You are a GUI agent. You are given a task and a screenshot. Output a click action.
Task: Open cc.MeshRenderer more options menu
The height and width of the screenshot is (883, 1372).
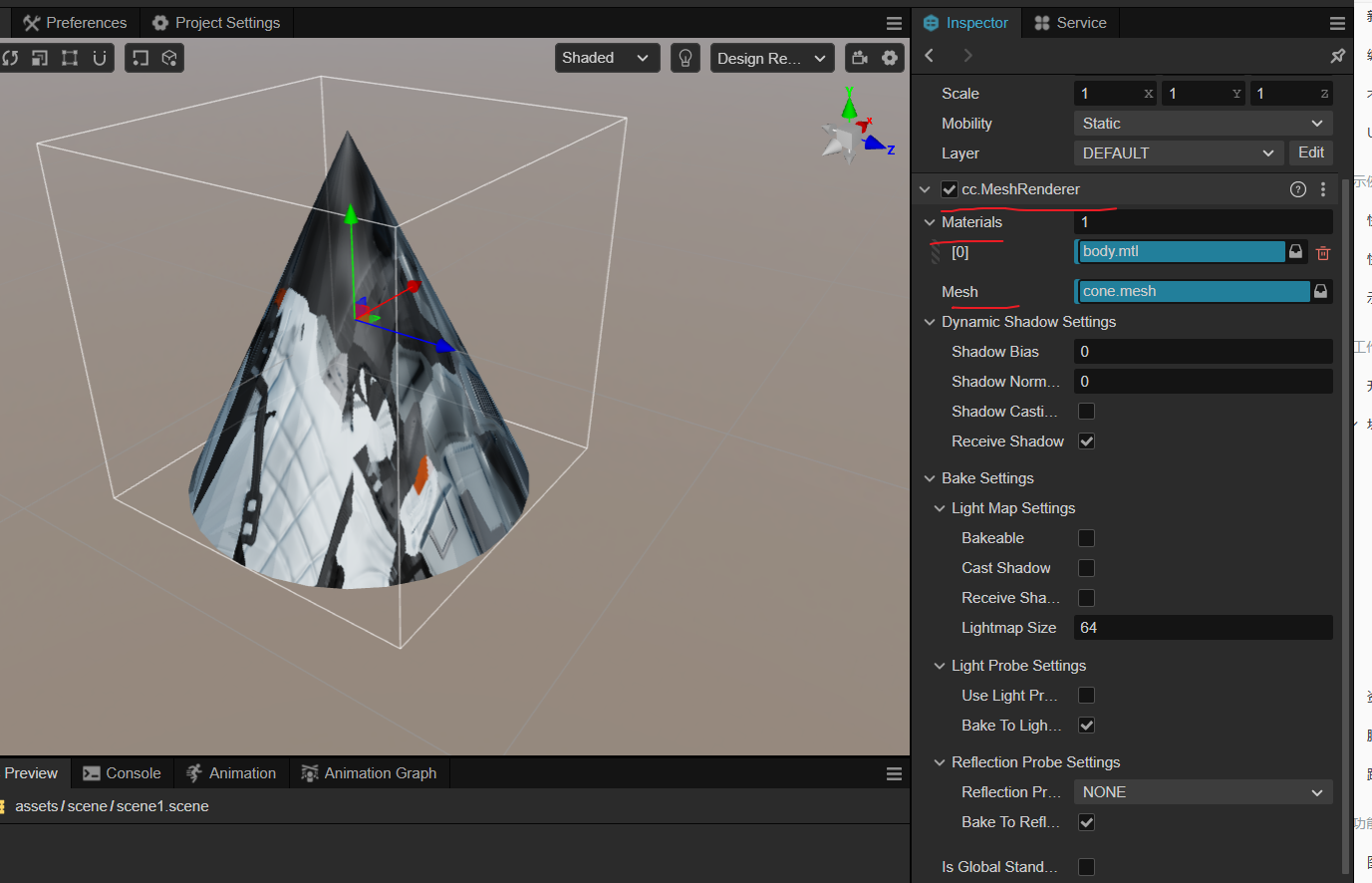(x=1323, y=189)
